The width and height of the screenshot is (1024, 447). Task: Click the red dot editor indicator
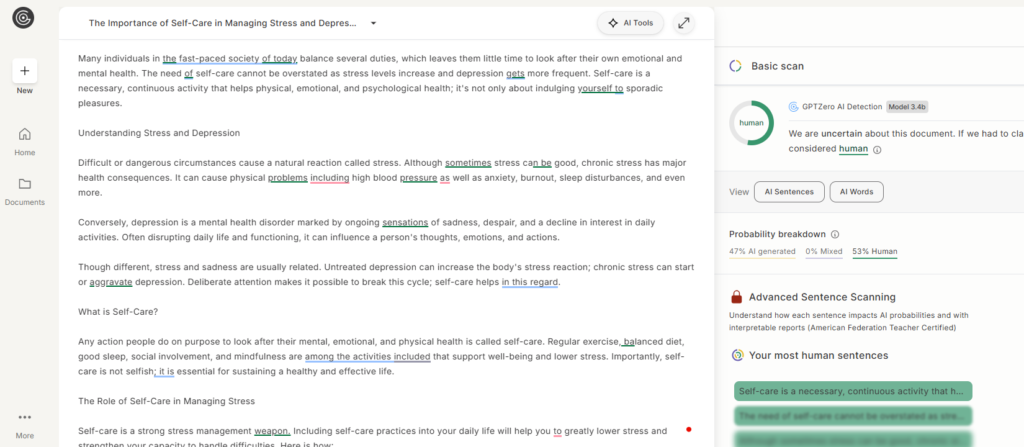point(688,429)
